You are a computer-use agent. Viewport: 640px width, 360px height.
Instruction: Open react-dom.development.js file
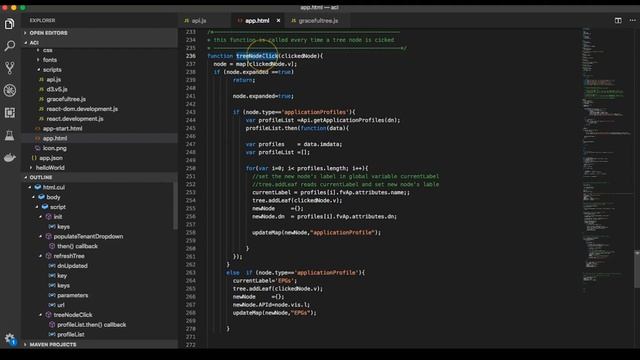pyautogui.click(x=82, y=109)
